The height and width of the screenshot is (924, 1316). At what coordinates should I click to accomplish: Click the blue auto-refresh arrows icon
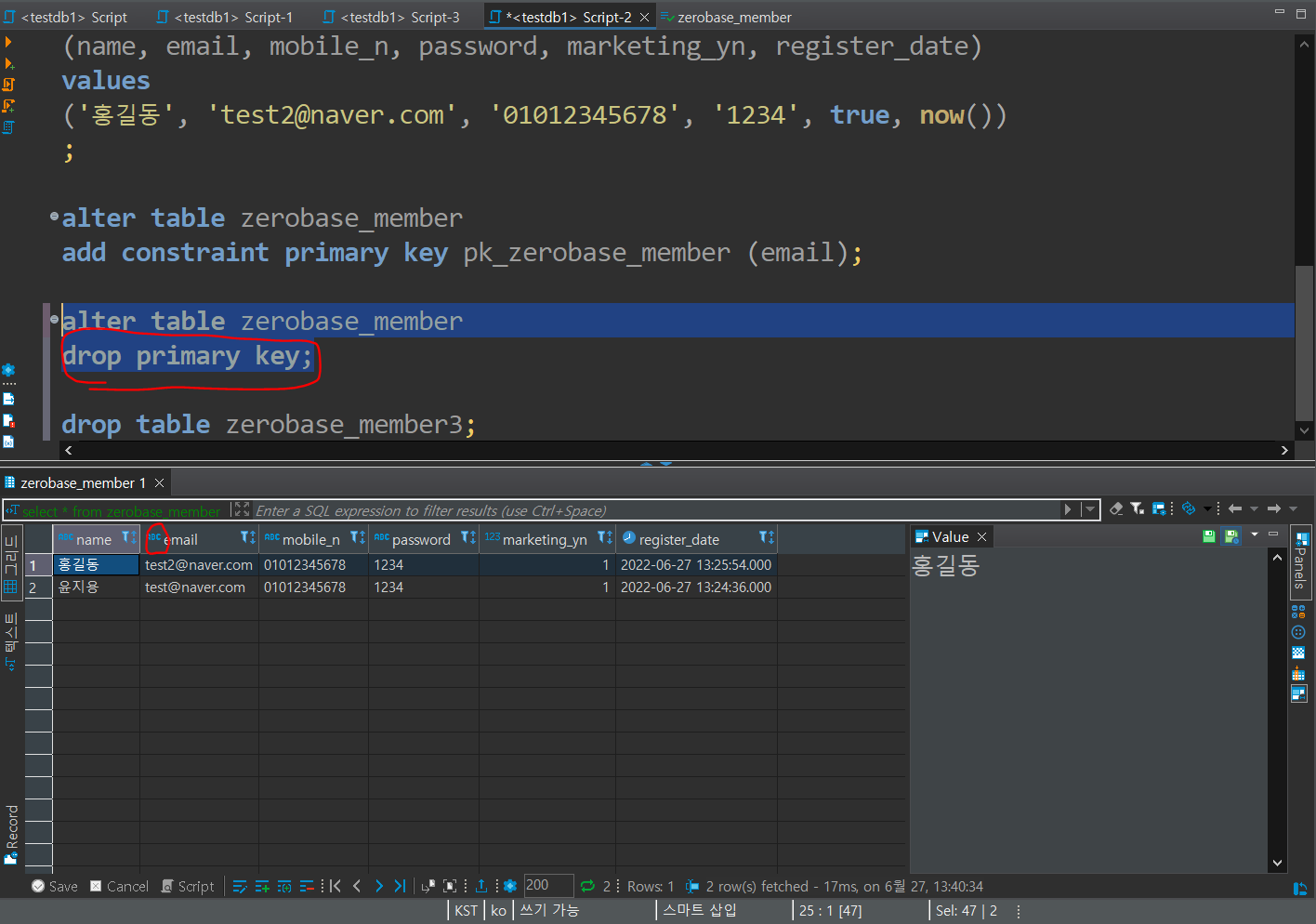click(x=1189, y=509)
